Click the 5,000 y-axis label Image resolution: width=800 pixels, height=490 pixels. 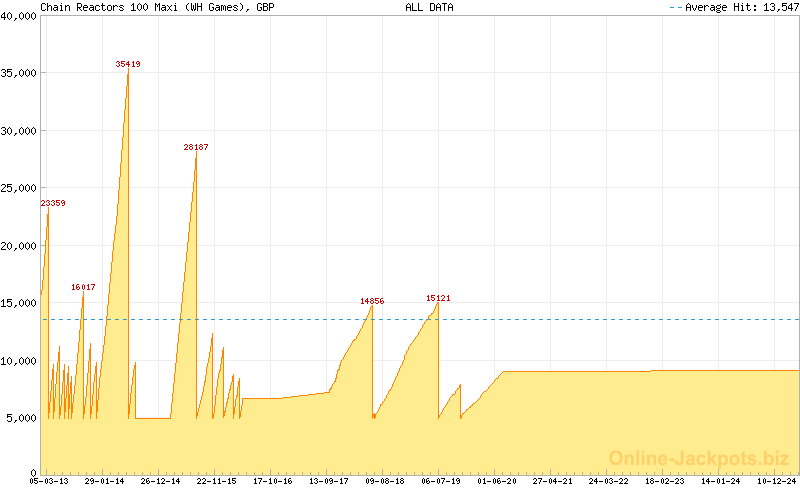point(21,418)
